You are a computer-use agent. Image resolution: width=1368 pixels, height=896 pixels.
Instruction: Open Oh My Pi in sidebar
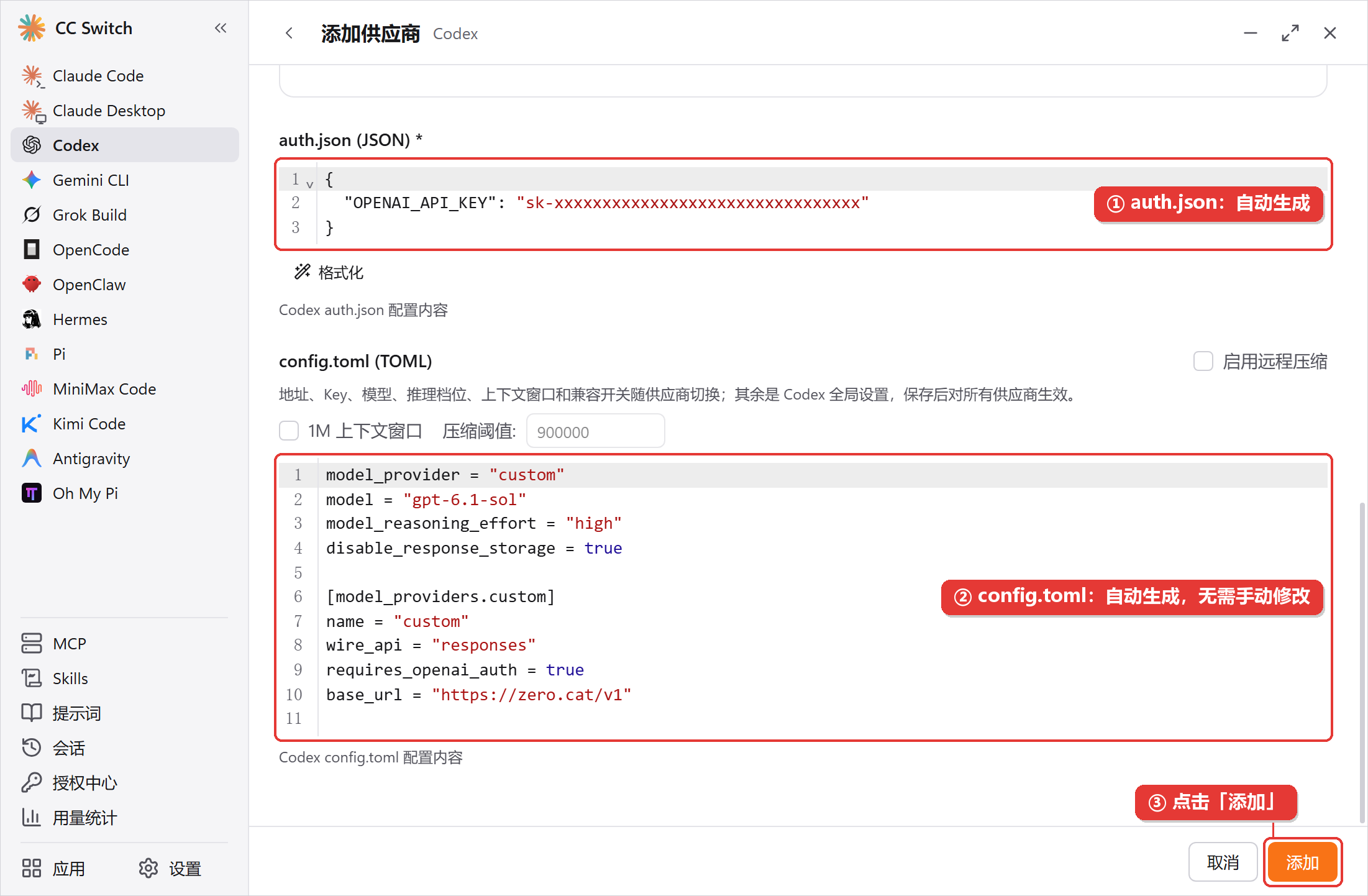tap(124, 493)
